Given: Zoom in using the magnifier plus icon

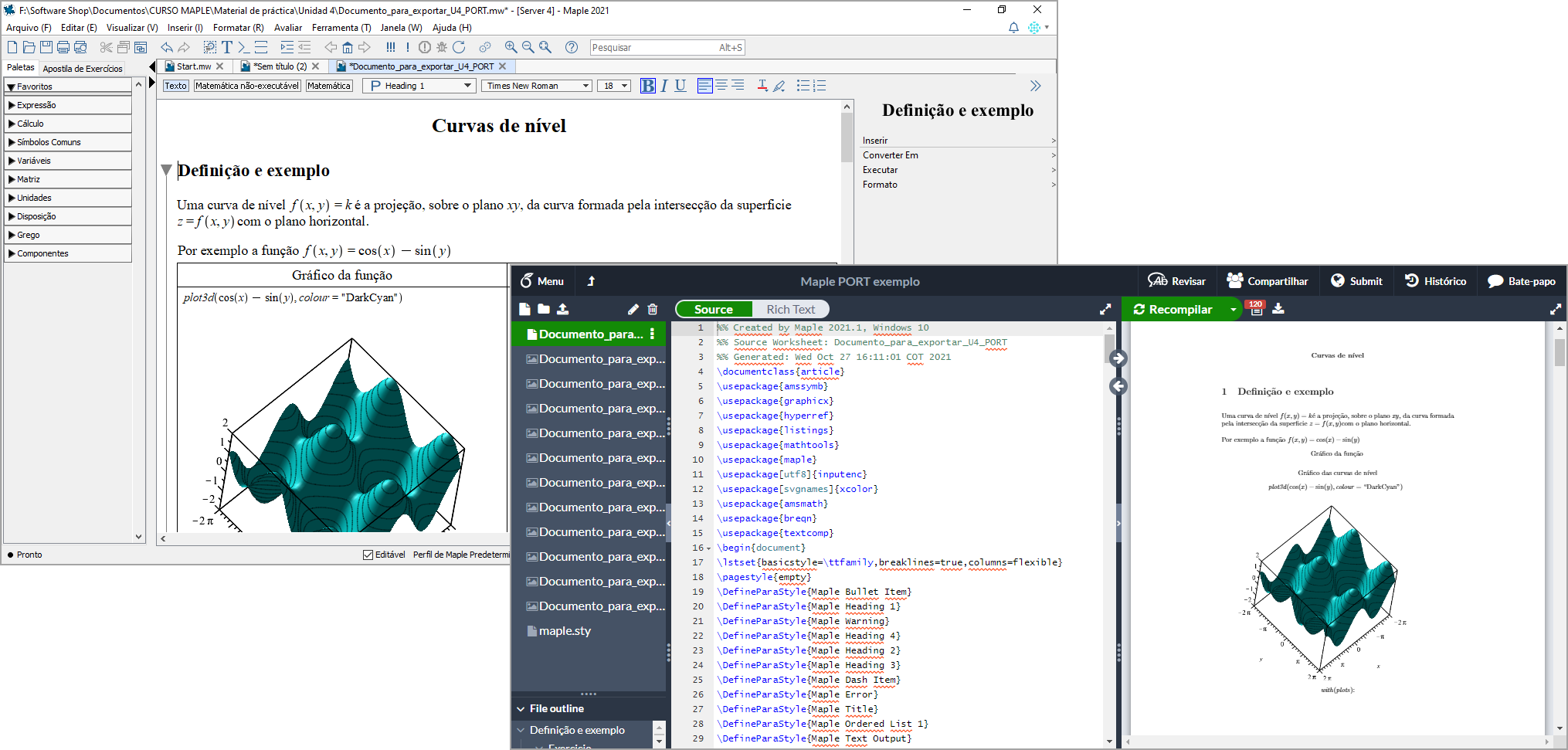Looking at the screenshot, I should [x=511, y=47].
